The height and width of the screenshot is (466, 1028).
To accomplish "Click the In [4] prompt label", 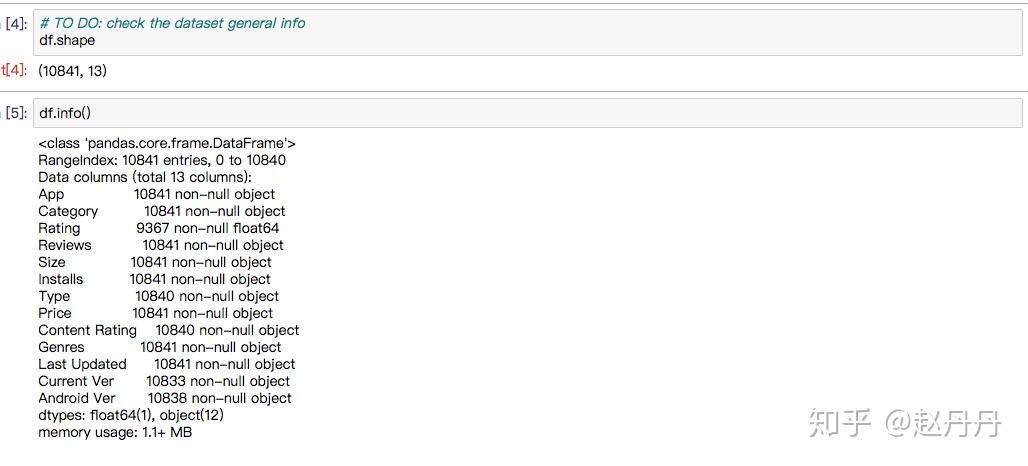I will pyautogui.click(x=14, y=24).
